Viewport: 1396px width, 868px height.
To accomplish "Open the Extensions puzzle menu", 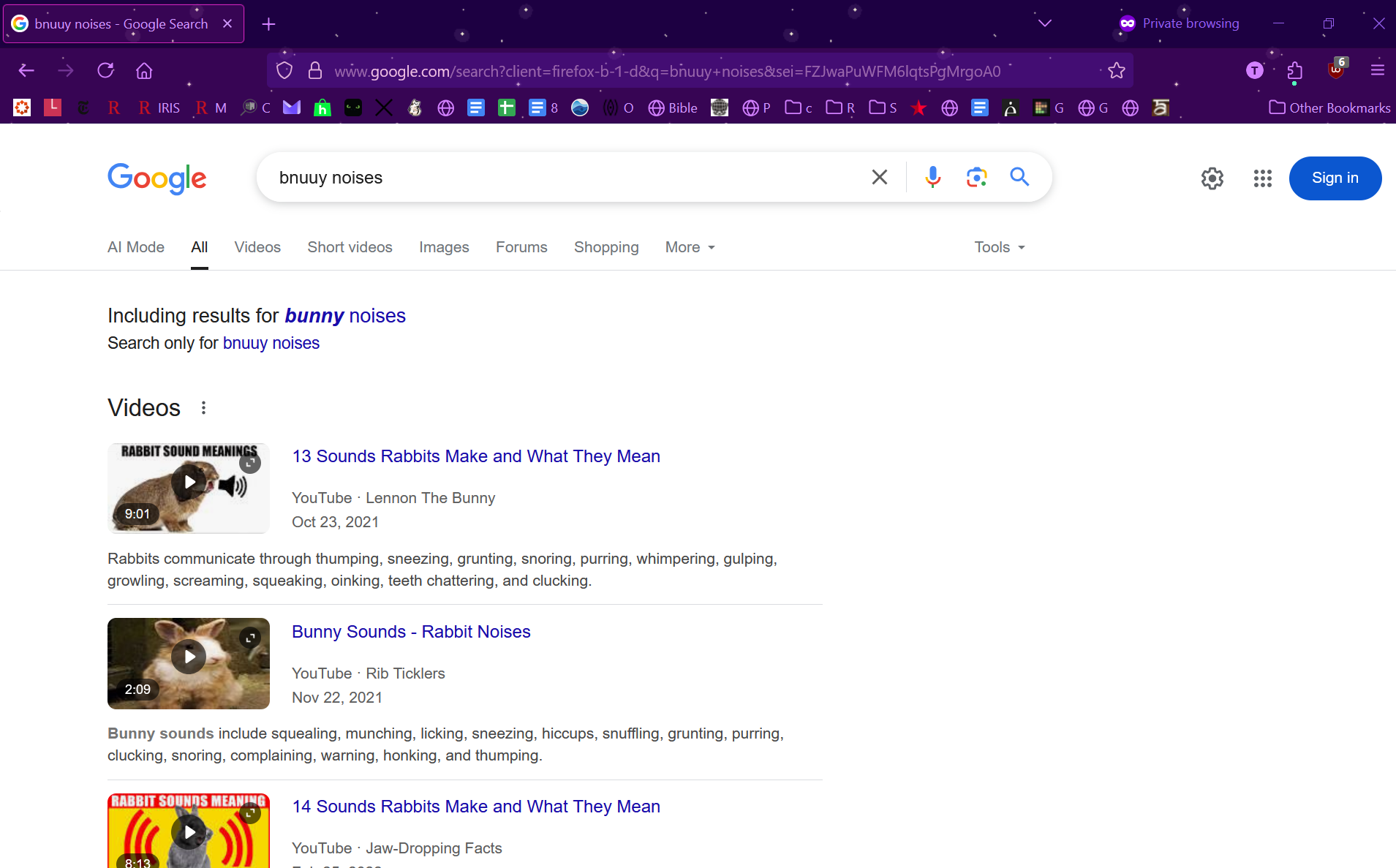I will (x=1294, y=70).
